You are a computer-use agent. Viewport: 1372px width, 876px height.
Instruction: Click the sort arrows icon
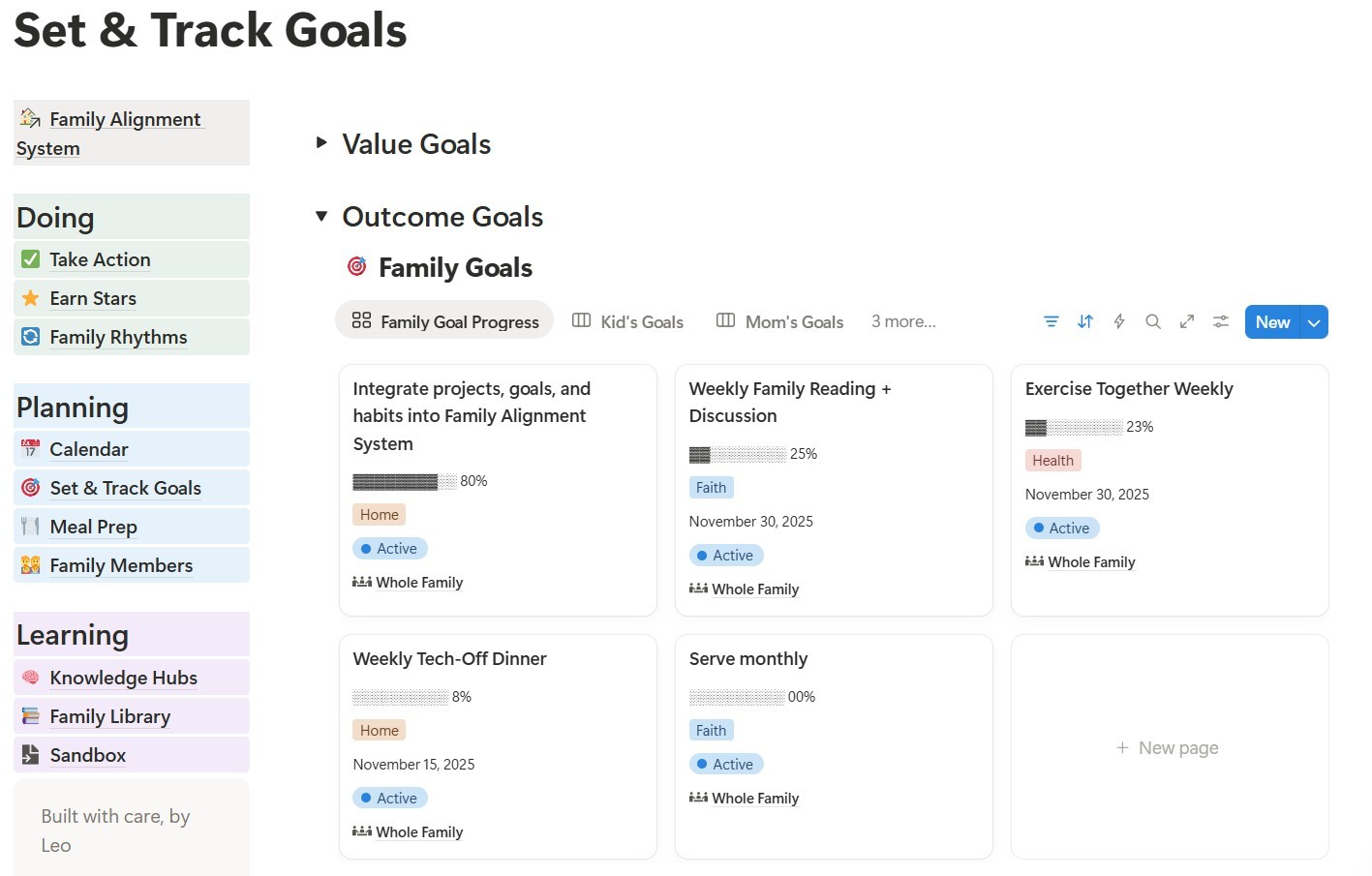[x=1085, y=321]
